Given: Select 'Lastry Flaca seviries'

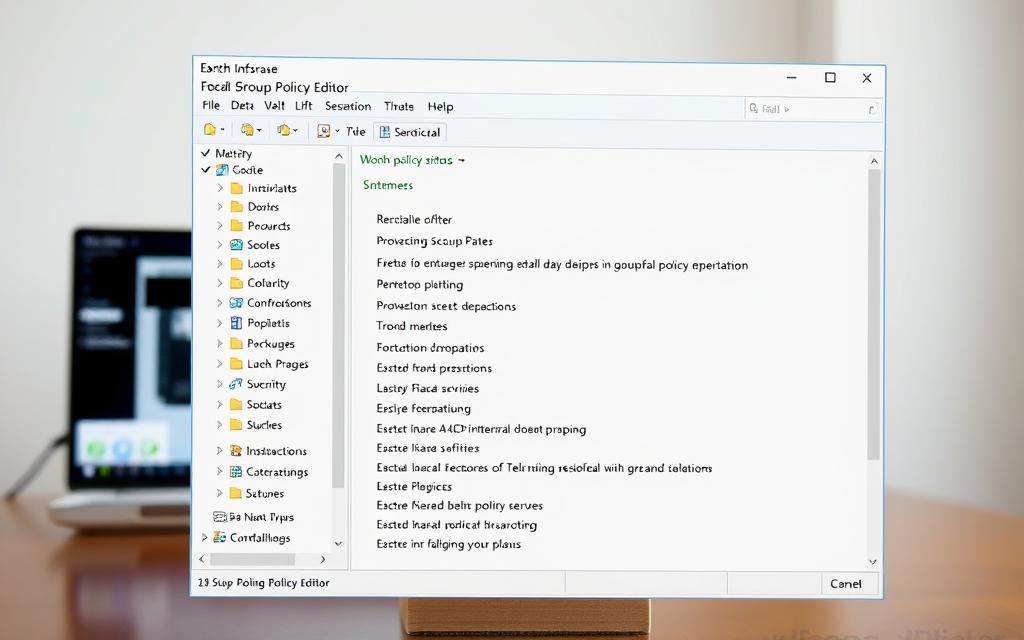Looking at the screenshot, I should click(428, 389).
